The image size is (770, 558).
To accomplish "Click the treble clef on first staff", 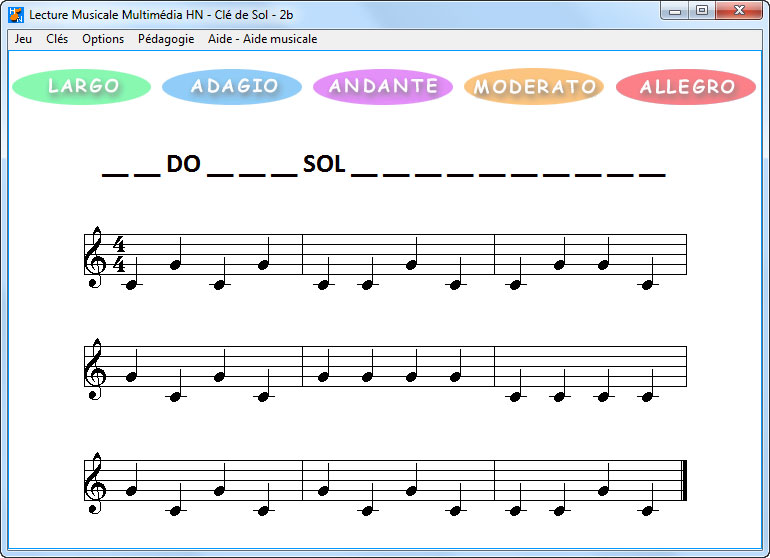I will point(96,257).
